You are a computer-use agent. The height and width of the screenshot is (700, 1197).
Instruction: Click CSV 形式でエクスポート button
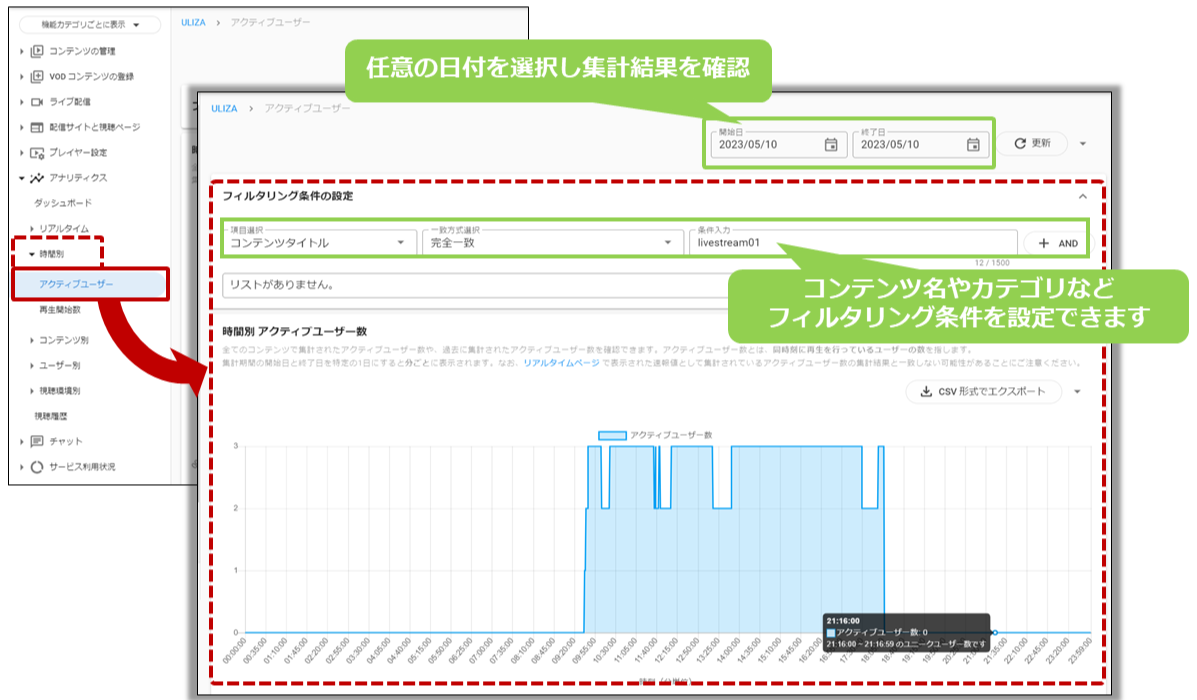[x=983, y=392]
